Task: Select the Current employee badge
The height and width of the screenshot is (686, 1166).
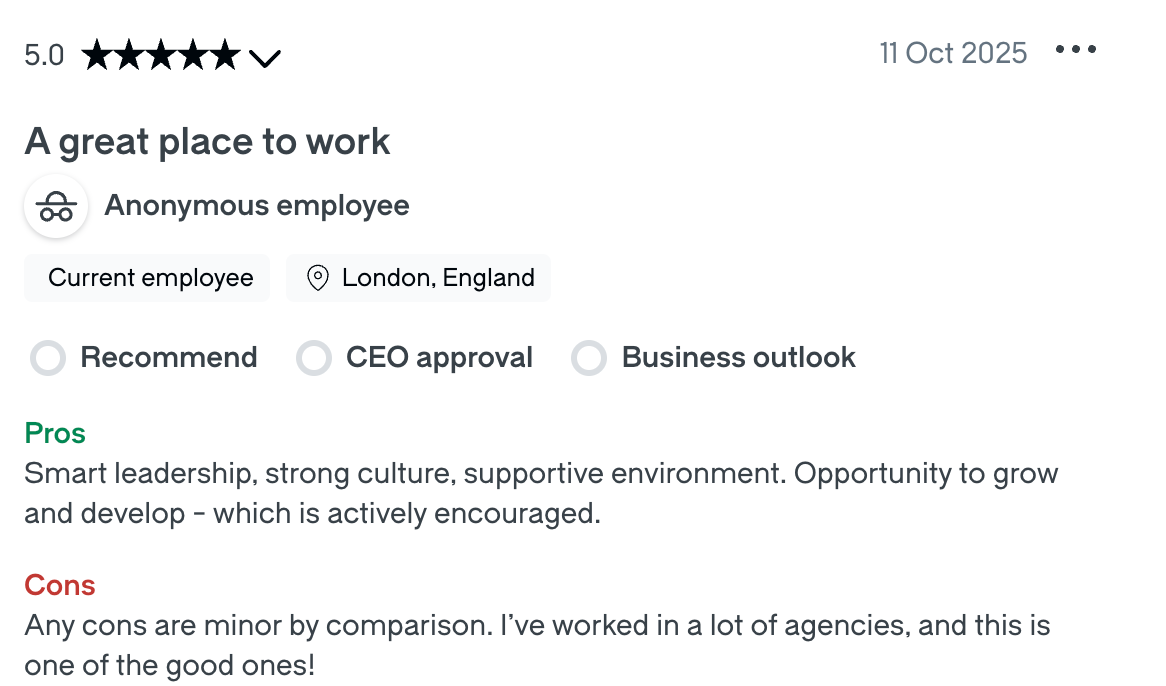Action: point(146,278)
